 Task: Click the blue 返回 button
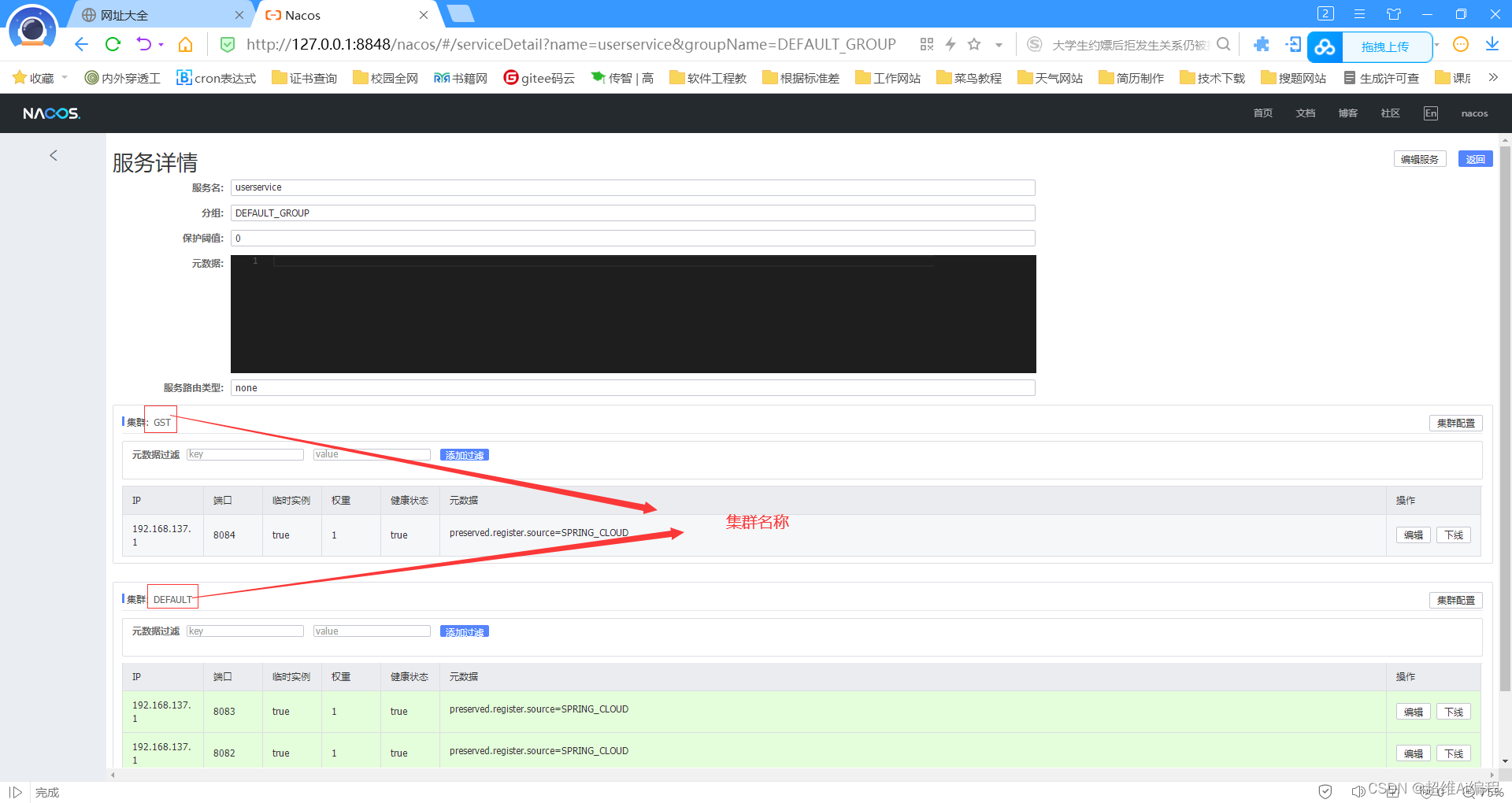click(1476, 159)
